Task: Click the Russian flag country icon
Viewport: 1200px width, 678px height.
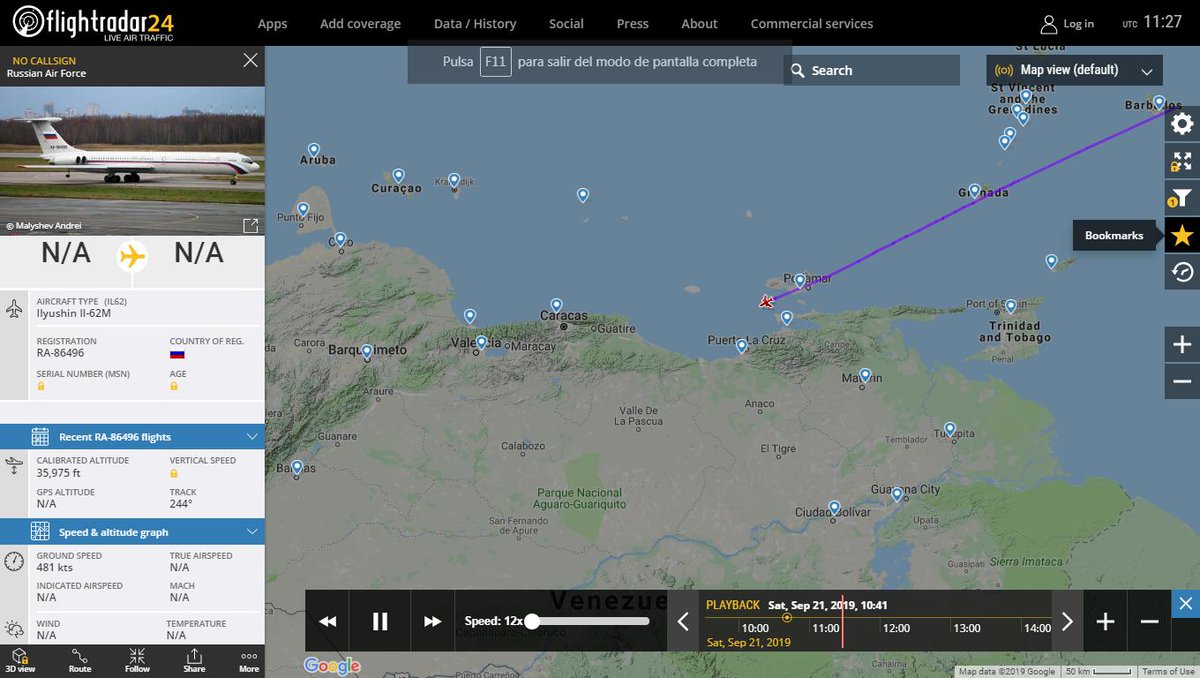Action: point(177,354)
